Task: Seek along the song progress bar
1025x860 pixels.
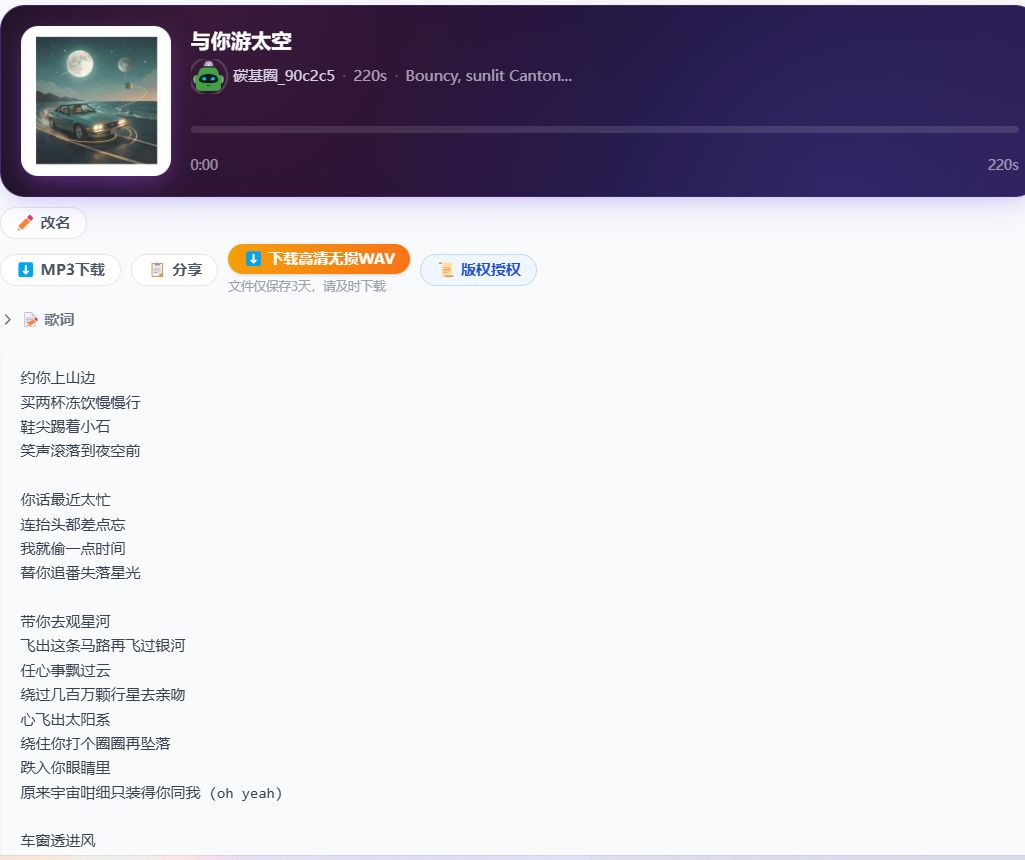Action: pyautogui.click(x=604, y=130)
